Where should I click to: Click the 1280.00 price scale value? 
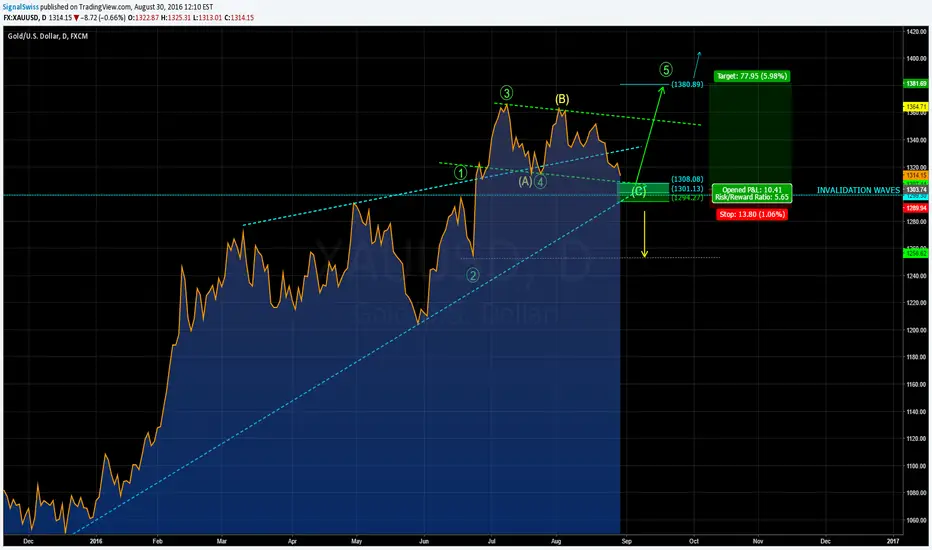(916, 221)
